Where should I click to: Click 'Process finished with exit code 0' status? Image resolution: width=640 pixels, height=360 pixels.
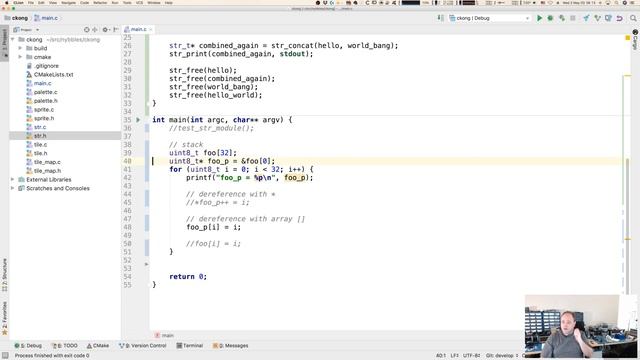[52, 356]
